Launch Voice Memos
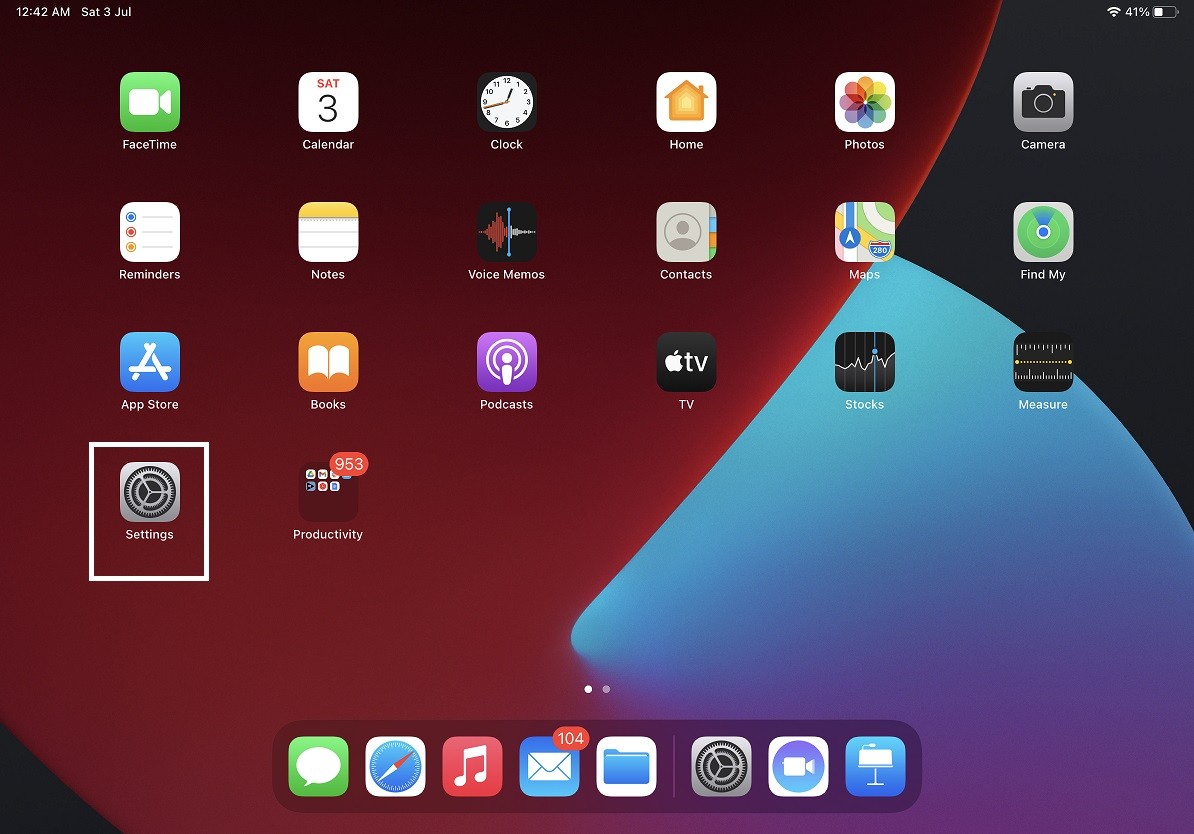1194x834 pixels. click(x=507, y=232)
